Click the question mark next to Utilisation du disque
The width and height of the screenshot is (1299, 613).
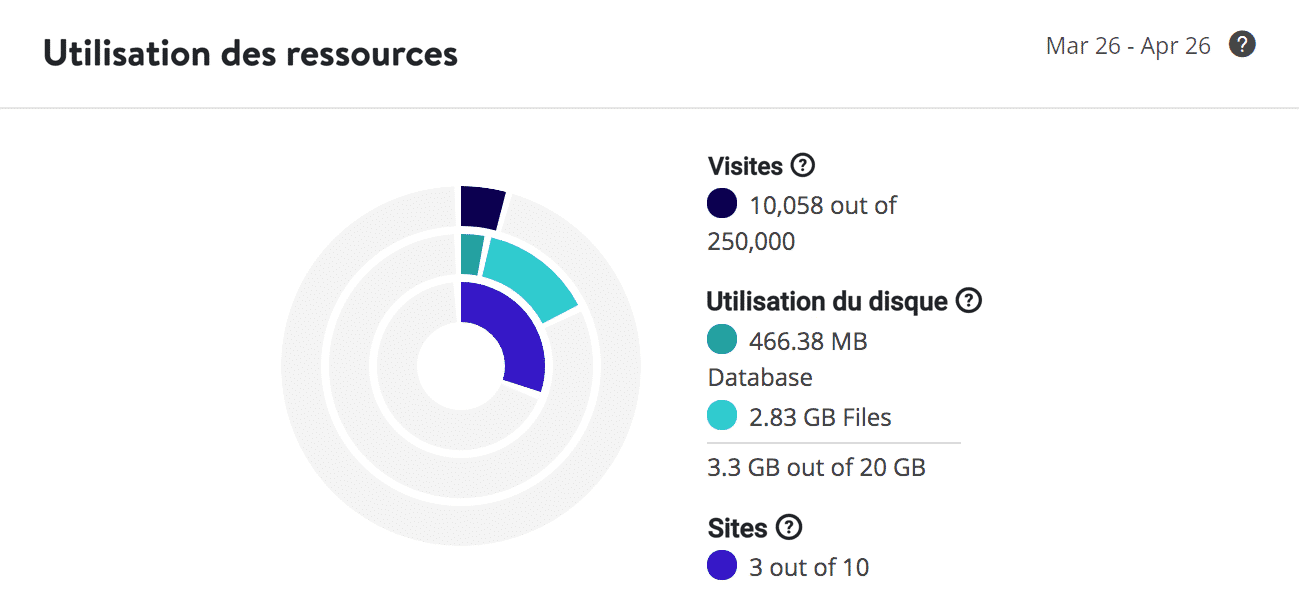(966, 300)
